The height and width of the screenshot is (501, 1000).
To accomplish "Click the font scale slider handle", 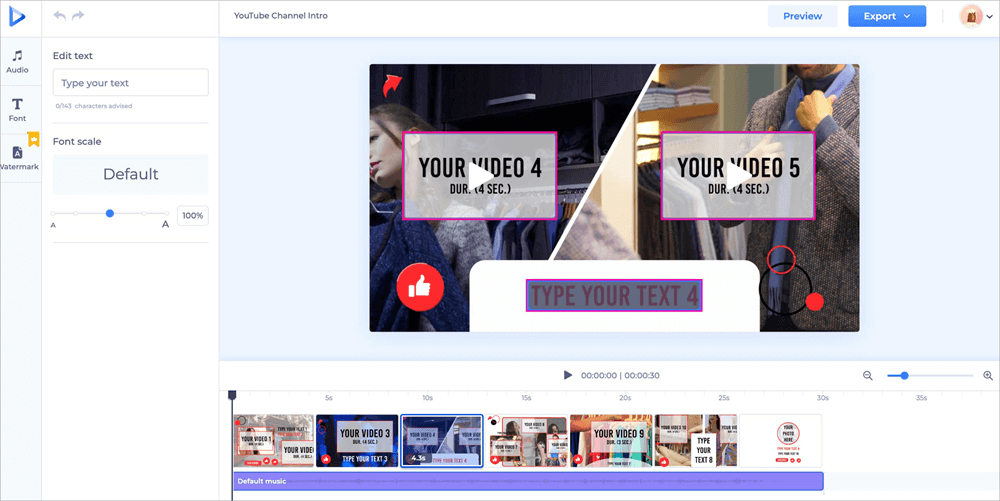I will click(110, 213).
